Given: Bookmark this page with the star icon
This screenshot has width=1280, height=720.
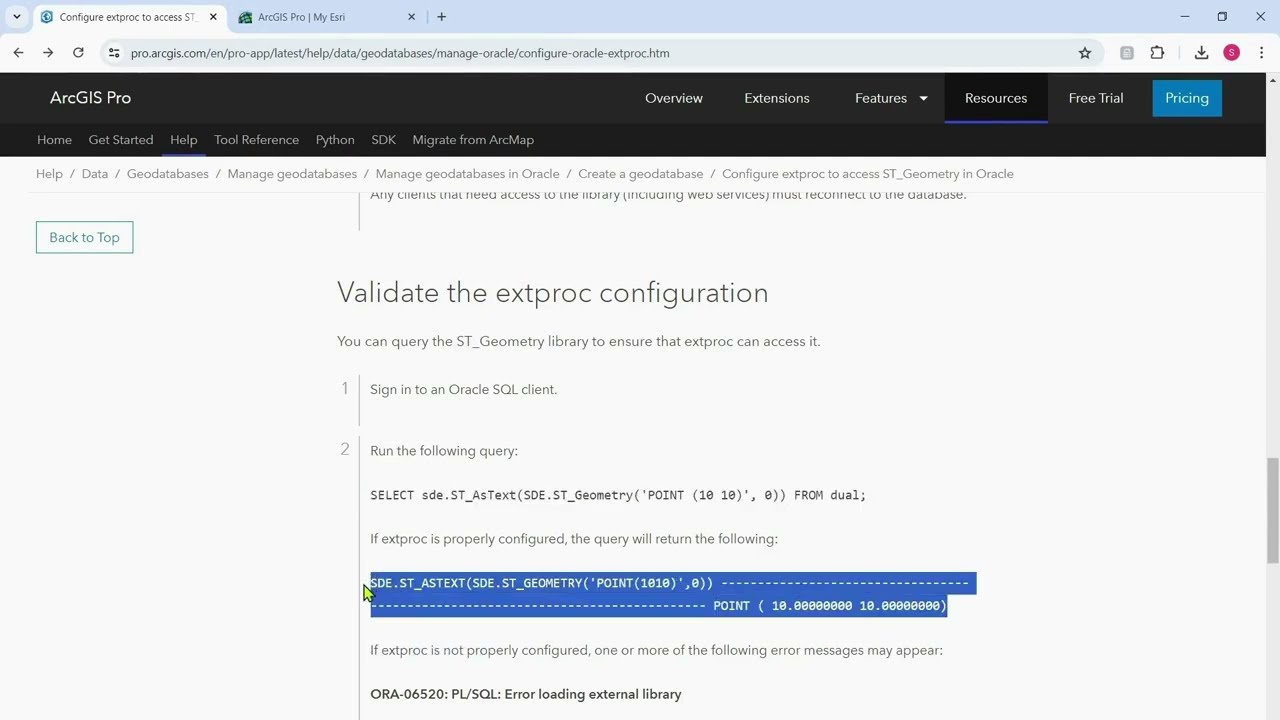Looking at the screenshot, I should 1085,53.
